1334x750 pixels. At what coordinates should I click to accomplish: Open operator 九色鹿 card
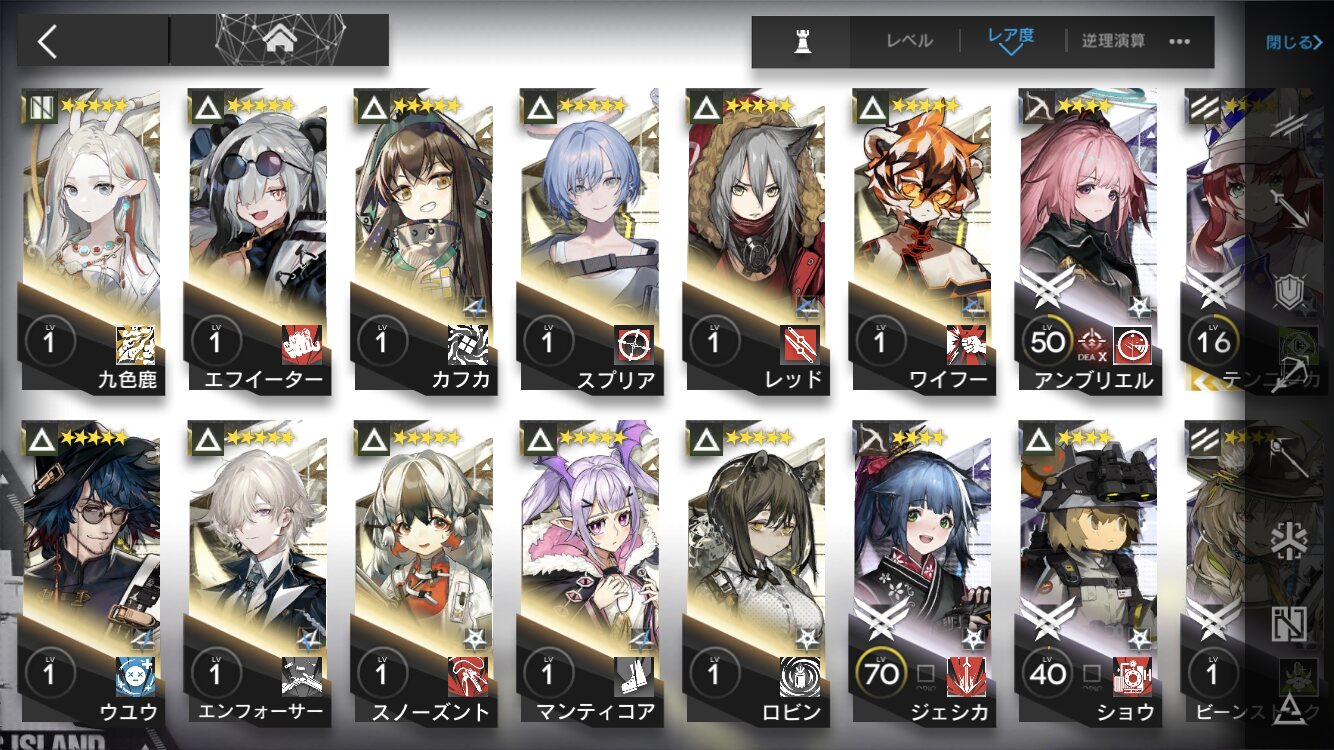pyautogui.click(x=91, y=240)
